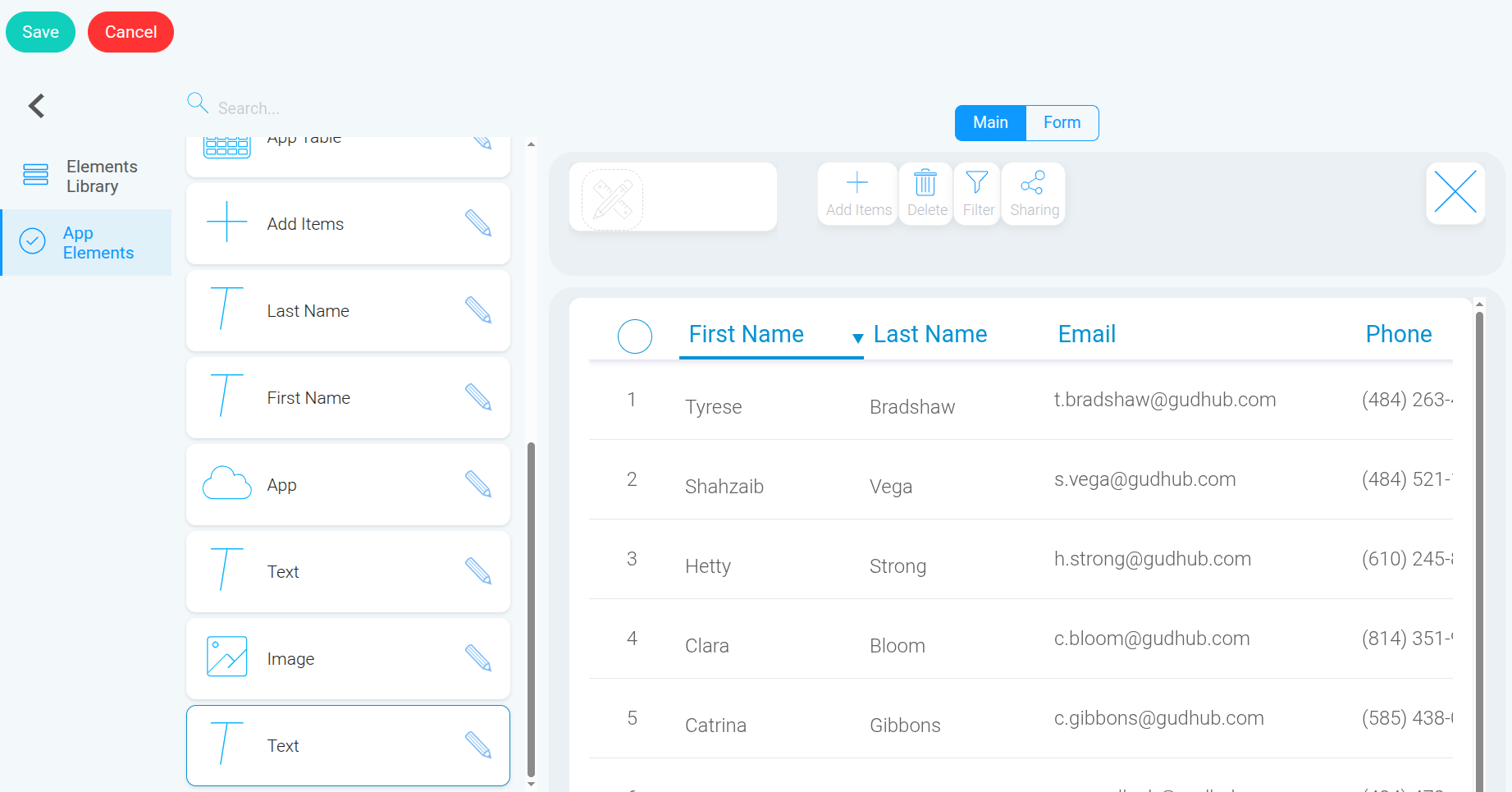Screen dimensions: 1512x792
Task: Edit the First Name element pencil
Action: coord(478,397)
